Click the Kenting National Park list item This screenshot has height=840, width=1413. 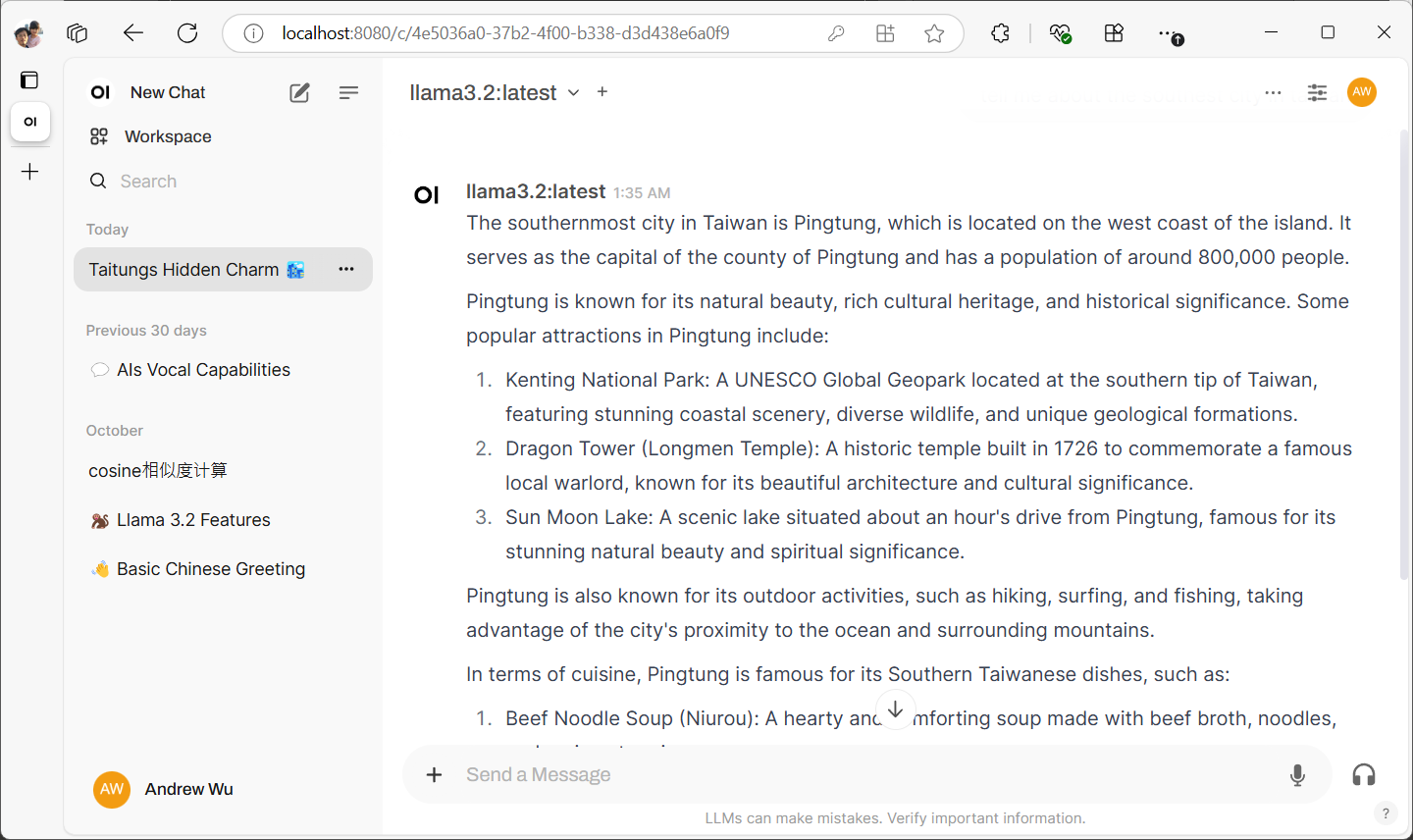tap(912, 397)
